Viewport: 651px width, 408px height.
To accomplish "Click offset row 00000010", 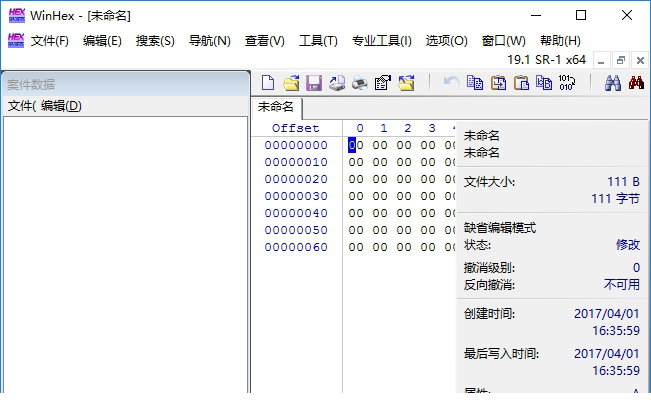I will click(x=296, y=162).
